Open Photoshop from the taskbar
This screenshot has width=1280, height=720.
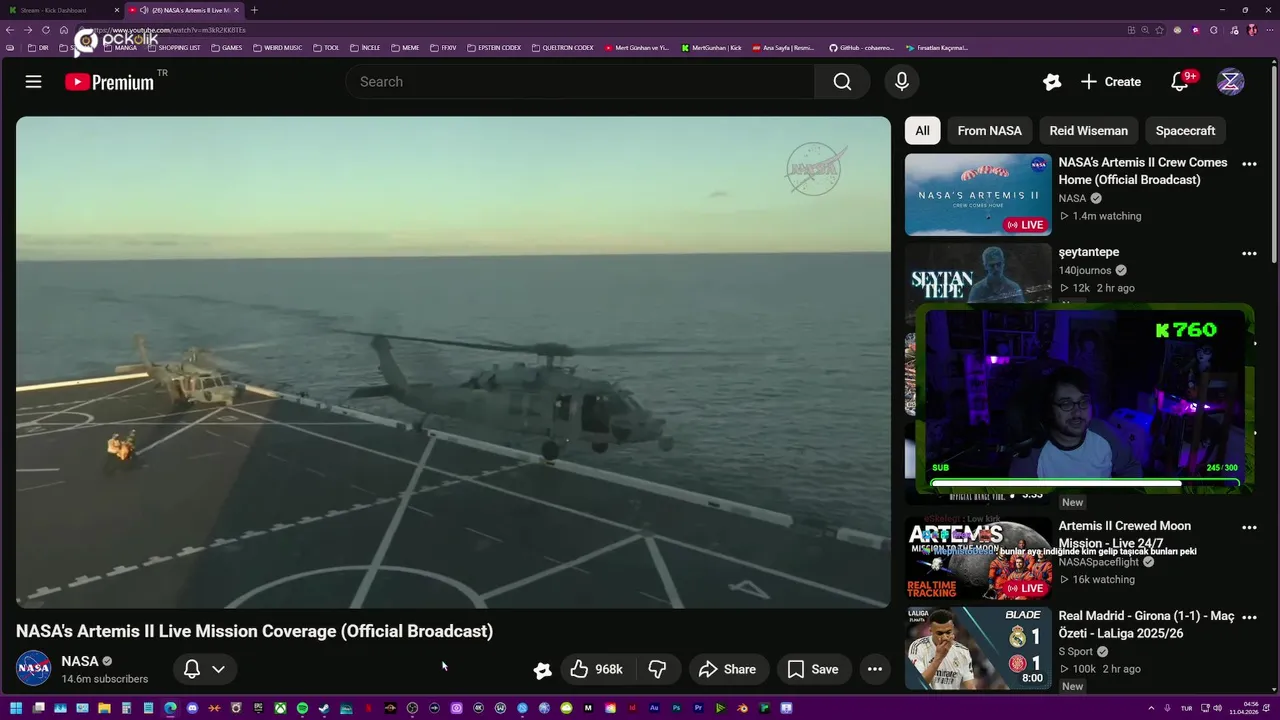676,708
